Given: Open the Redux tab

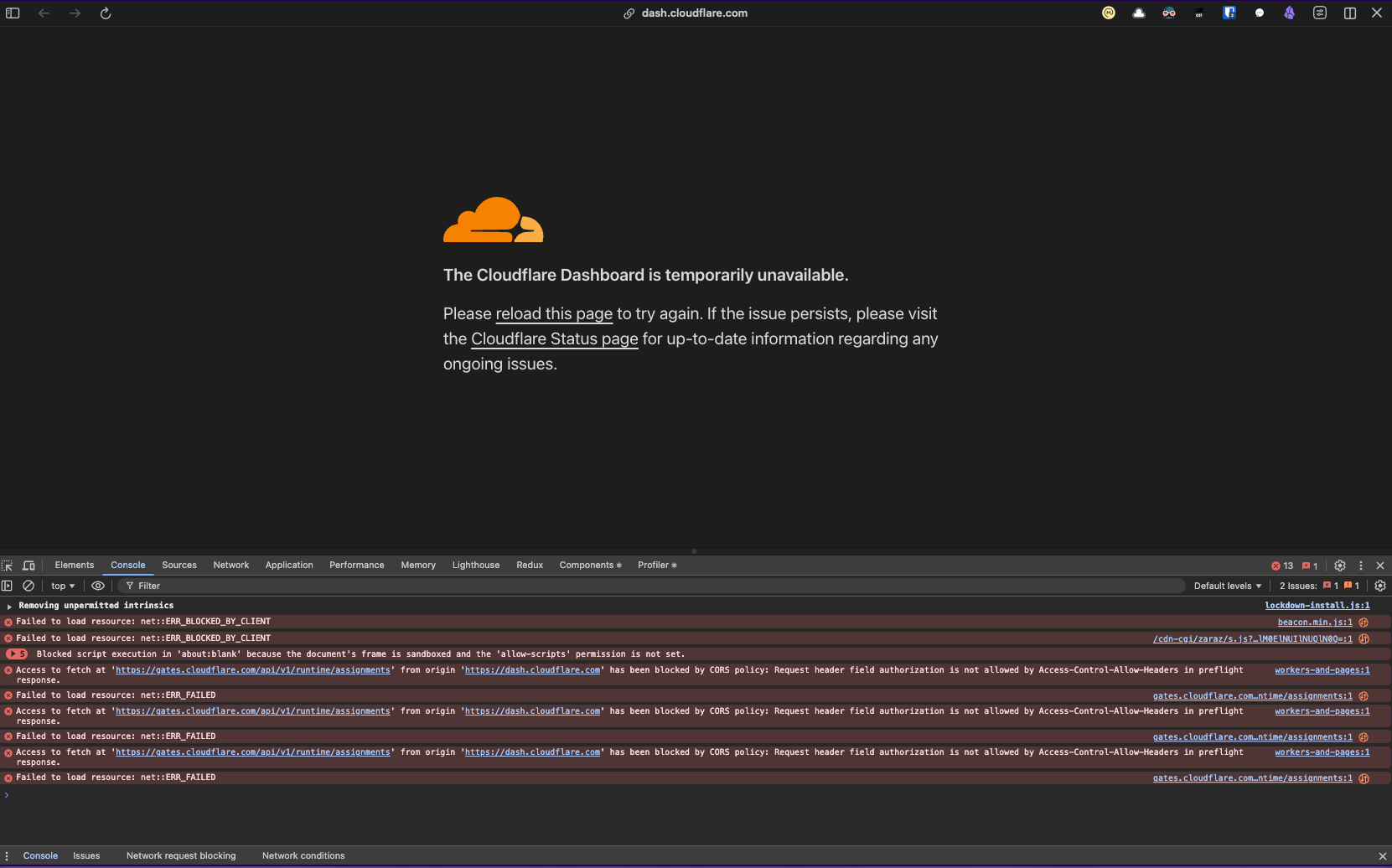Looking at the screenshot, I should tap(530, 566).
